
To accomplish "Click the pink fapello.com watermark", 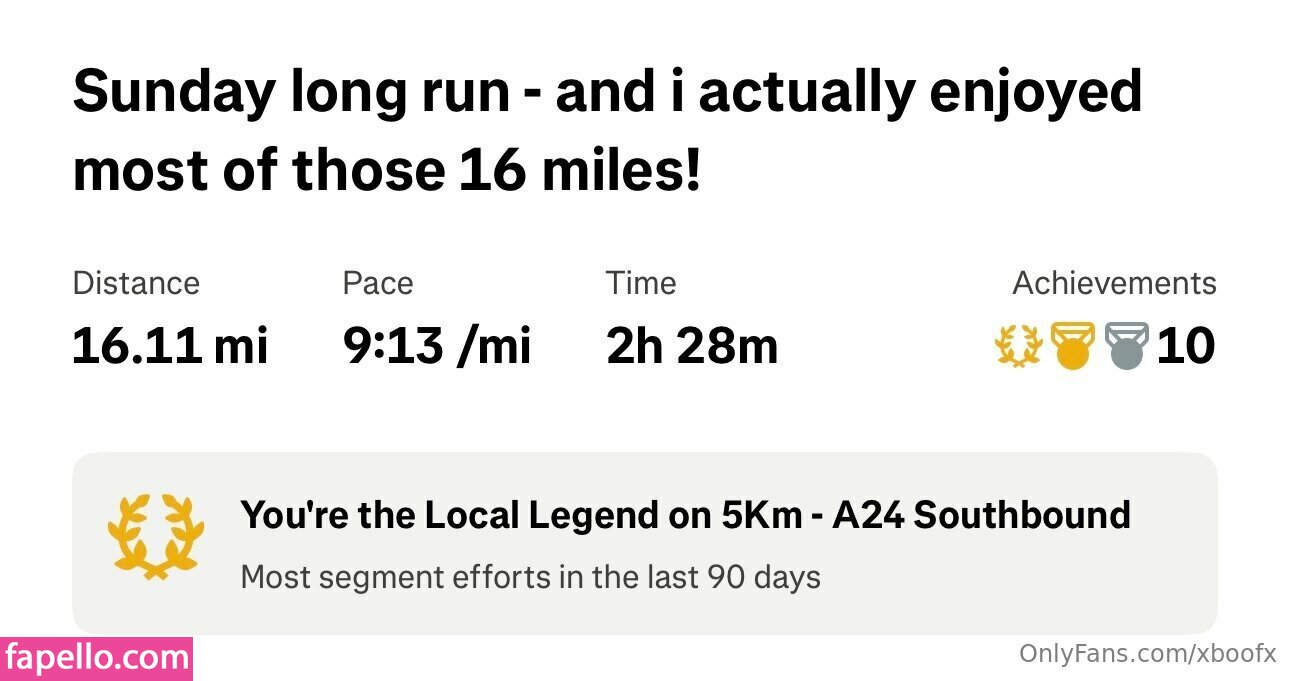I will 97,658.
